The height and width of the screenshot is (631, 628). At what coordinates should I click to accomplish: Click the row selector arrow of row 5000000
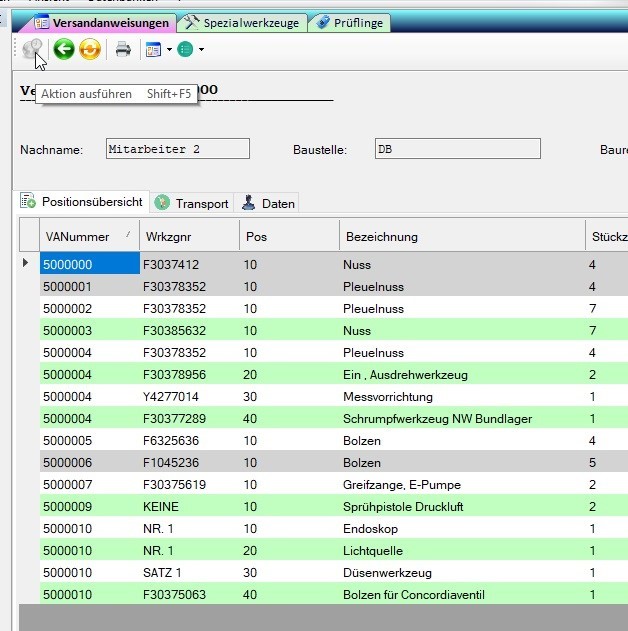pyautogui.click(x=26, y=263)
